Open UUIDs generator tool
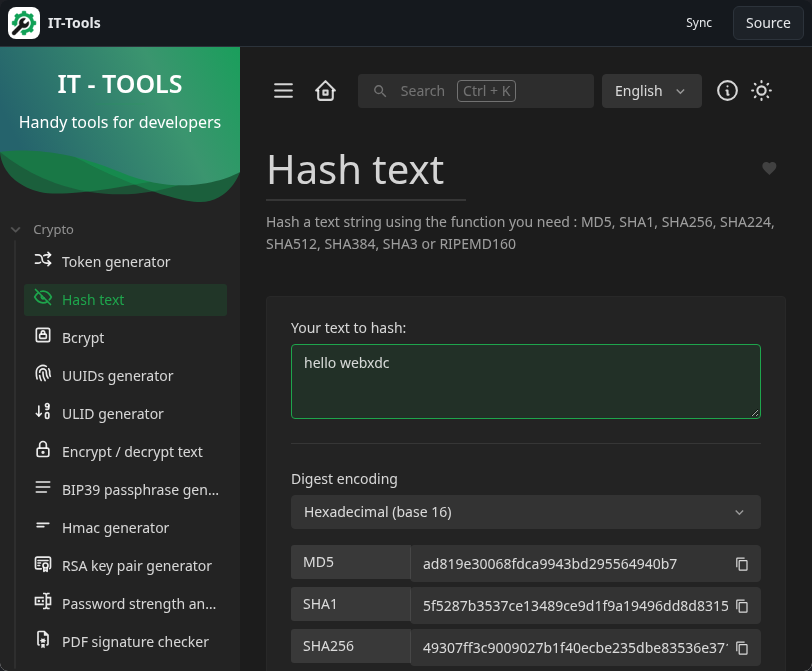Viewport: 812px width, 671px height. [x=125, y=376]
